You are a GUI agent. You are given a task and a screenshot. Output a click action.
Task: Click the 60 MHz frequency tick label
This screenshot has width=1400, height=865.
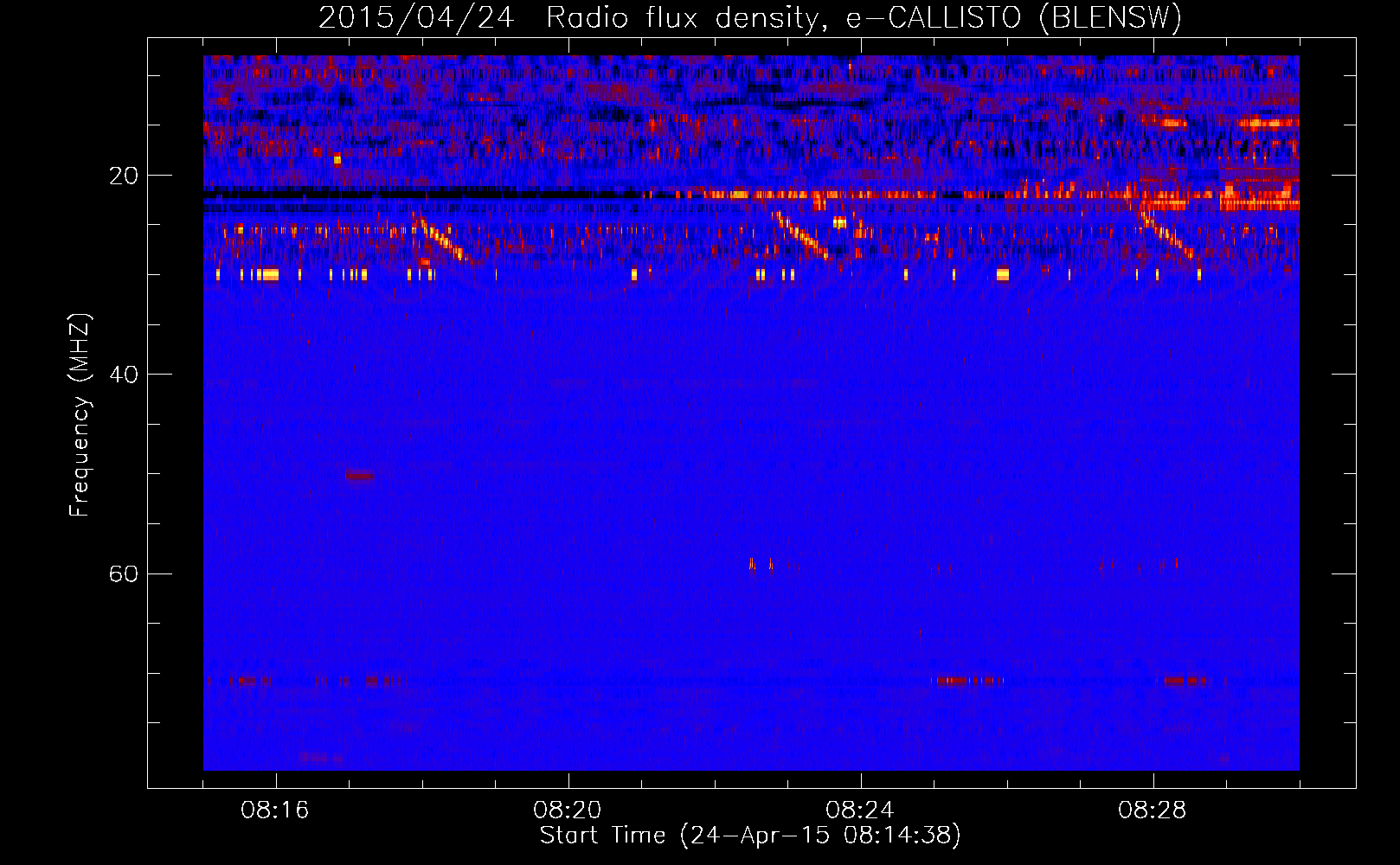(x=123, y=573)
